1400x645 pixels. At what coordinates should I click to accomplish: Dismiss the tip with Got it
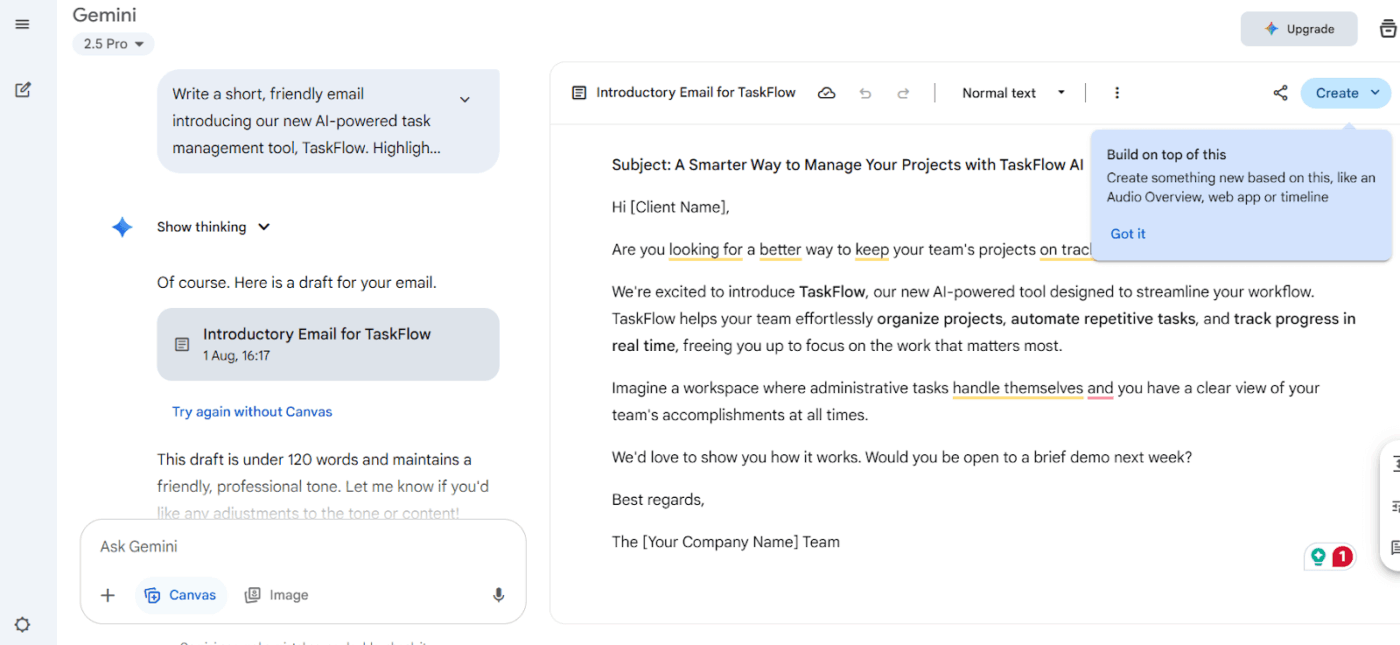tap(1127, 233)
